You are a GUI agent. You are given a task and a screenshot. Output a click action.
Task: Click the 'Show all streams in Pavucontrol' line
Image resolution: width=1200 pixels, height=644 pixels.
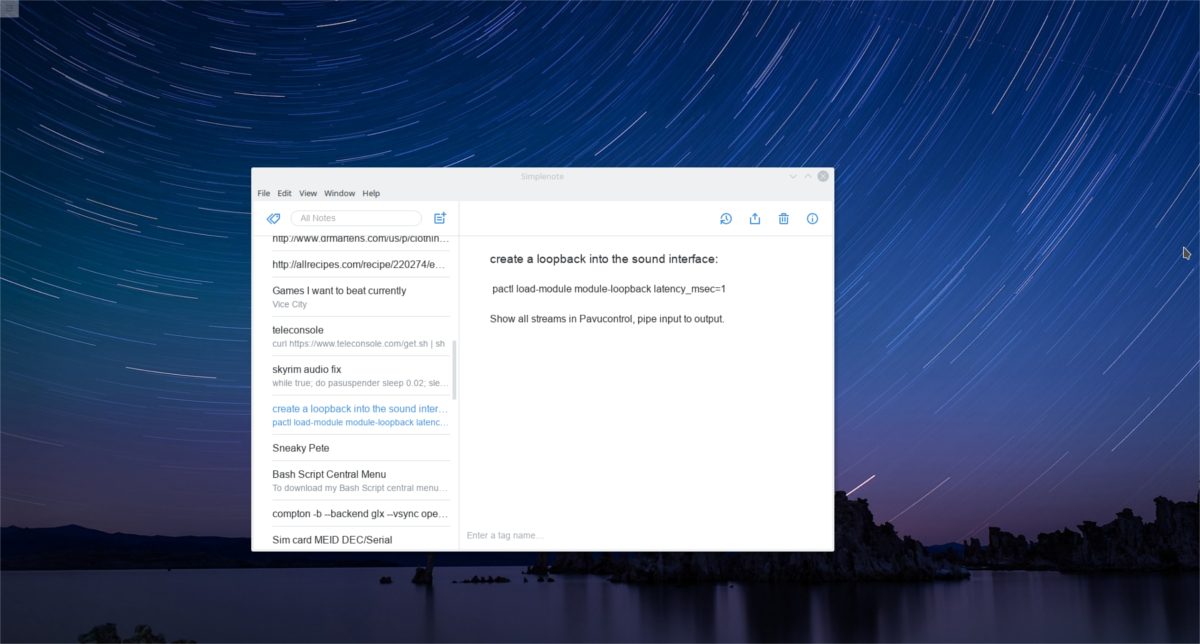pyautogui.click(x=607, y=319)
